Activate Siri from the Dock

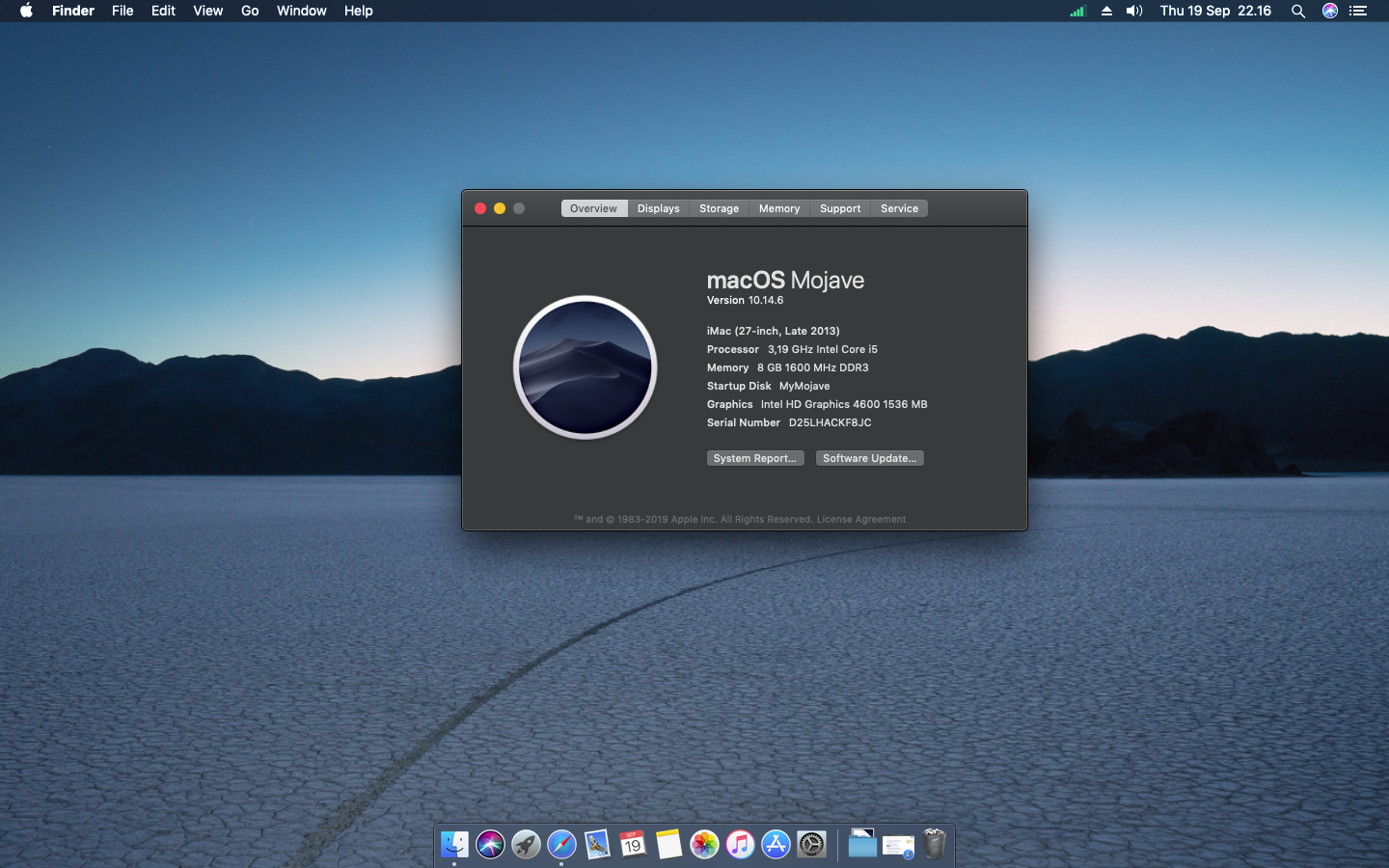(x=489, y=844)
